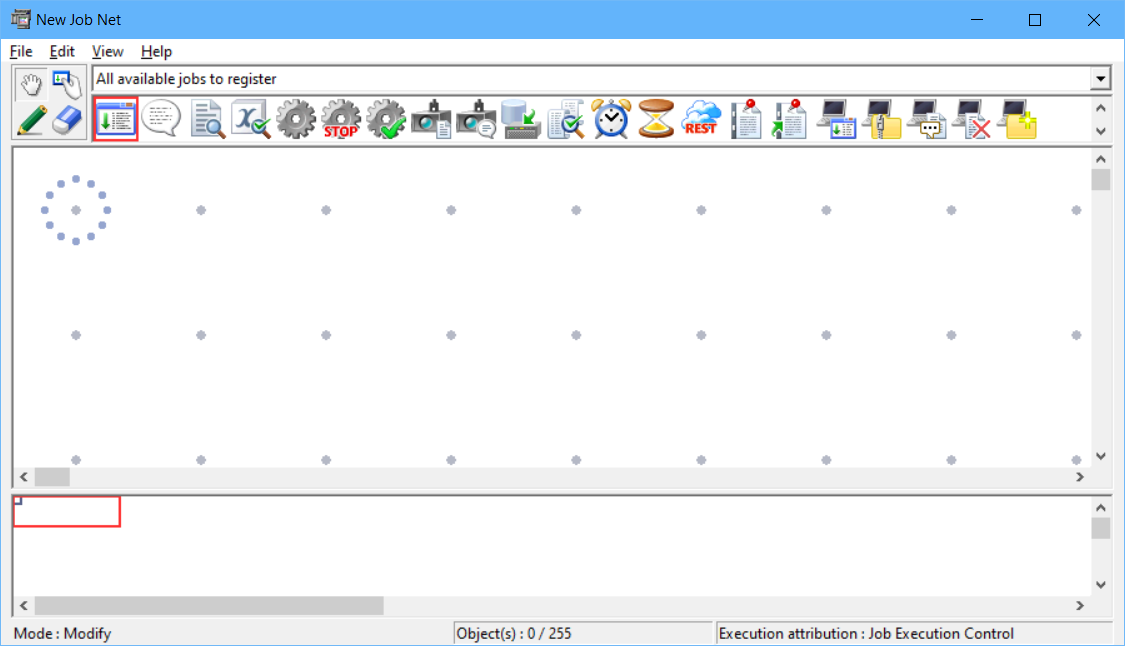Click the pinned document job icon
This screenshot has height=646, width=1125.
745,119
